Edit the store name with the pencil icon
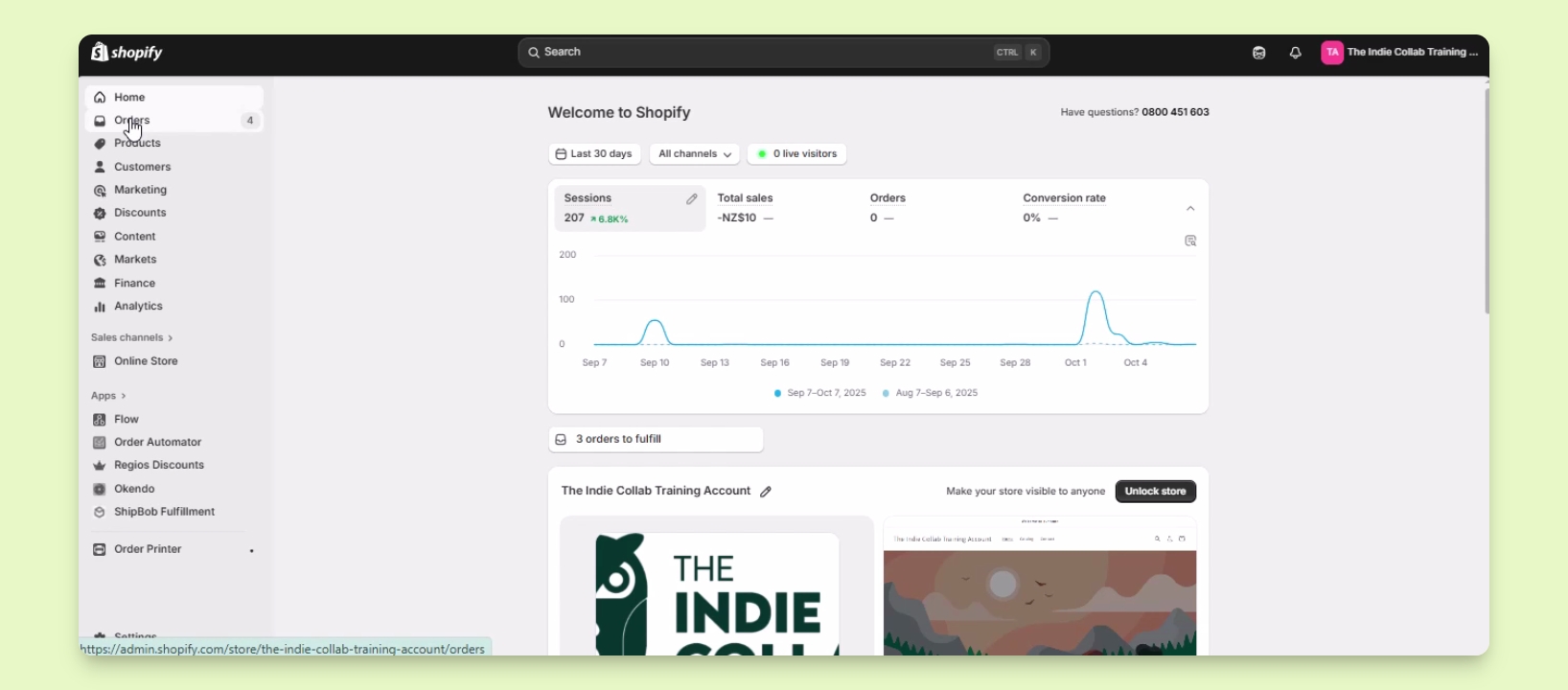Image resolution: width=1568 pixels, height=690 pixels. tap(766, 492)
